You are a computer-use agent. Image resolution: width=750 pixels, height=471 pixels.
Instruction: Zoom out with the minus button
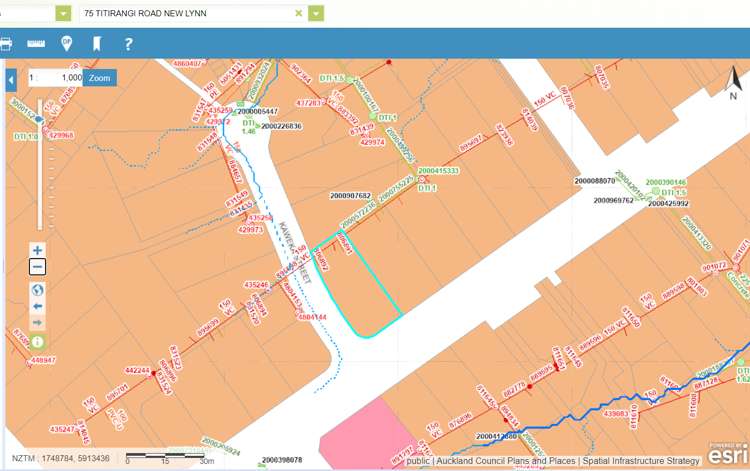point(37,267)
